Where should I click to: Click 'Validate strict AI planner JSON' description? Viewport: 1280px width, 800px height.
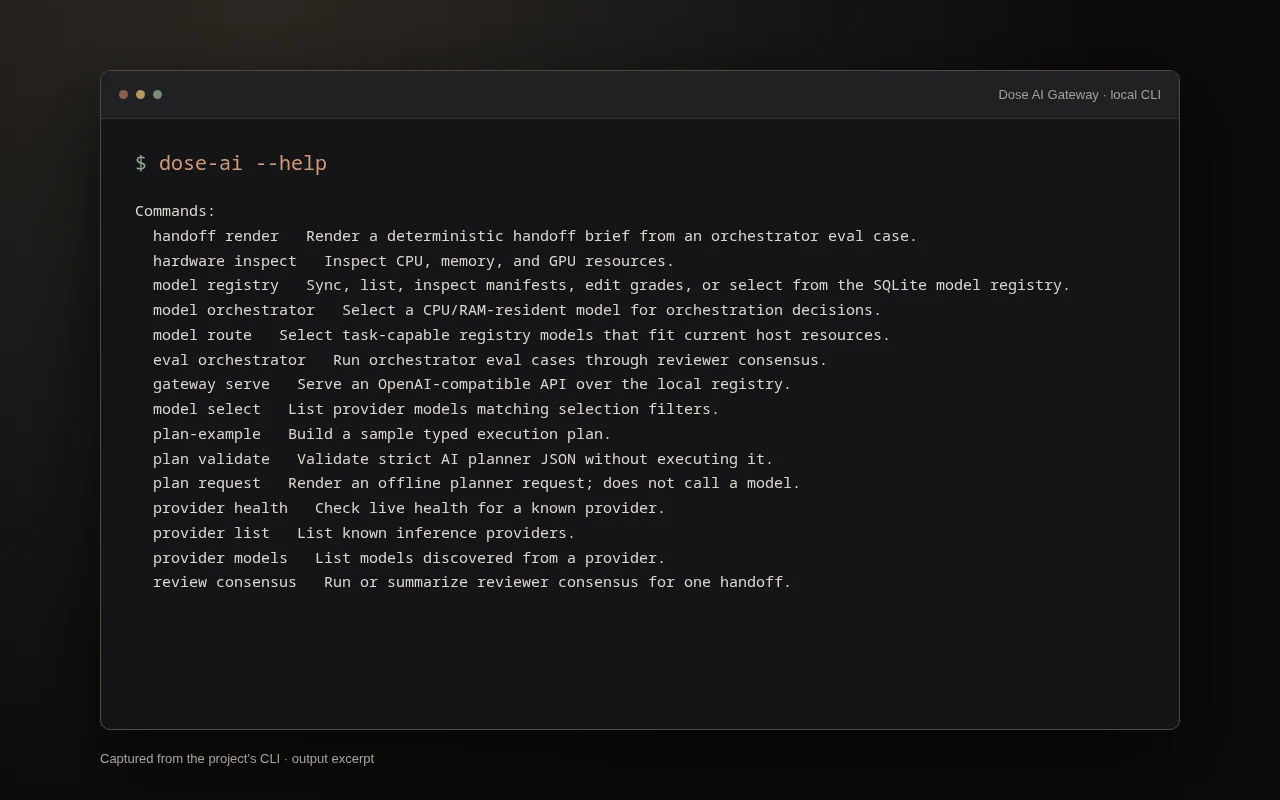[535, 459]
